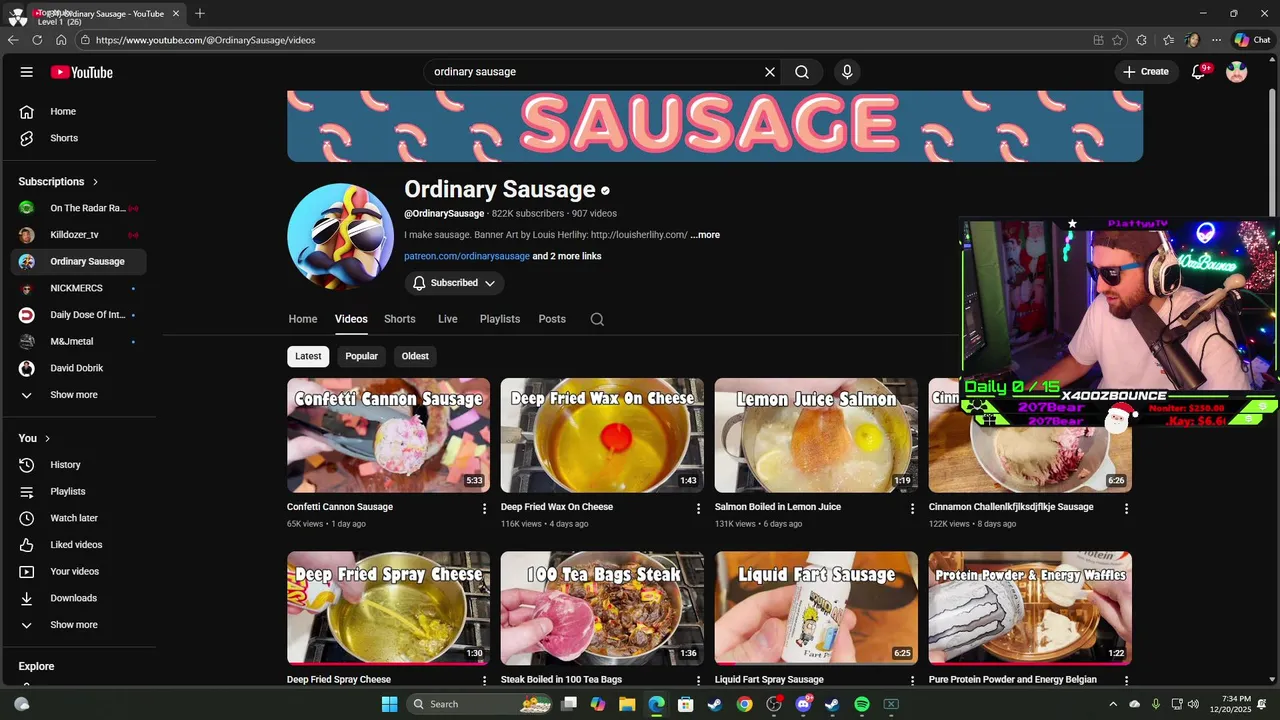The width and height of the screenshot is (1280, 720).
Task: Switch to the channel Live tab
Action: coord(448,319)
